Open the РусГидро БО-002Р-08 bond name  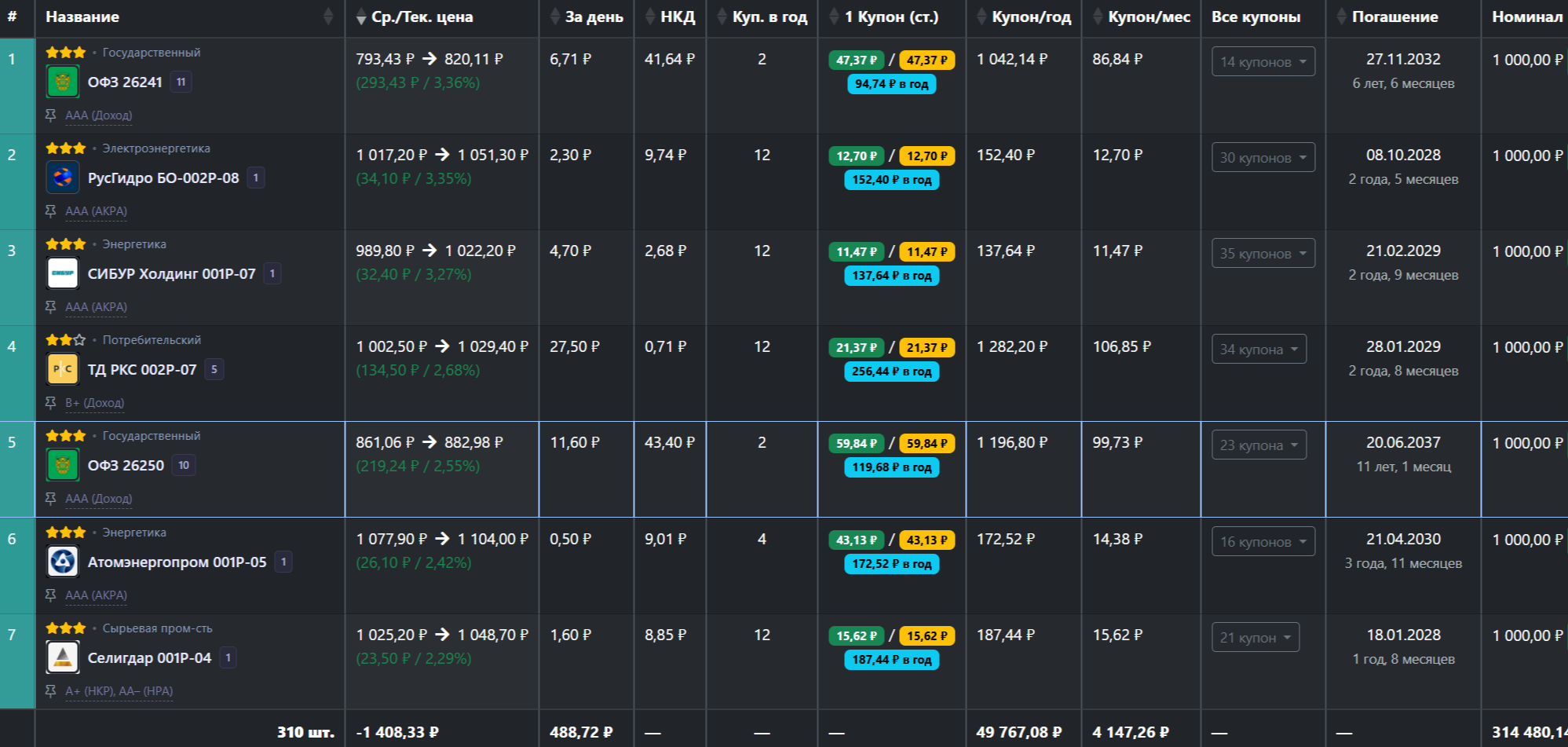pyautogui.click(x=163, y=178)
